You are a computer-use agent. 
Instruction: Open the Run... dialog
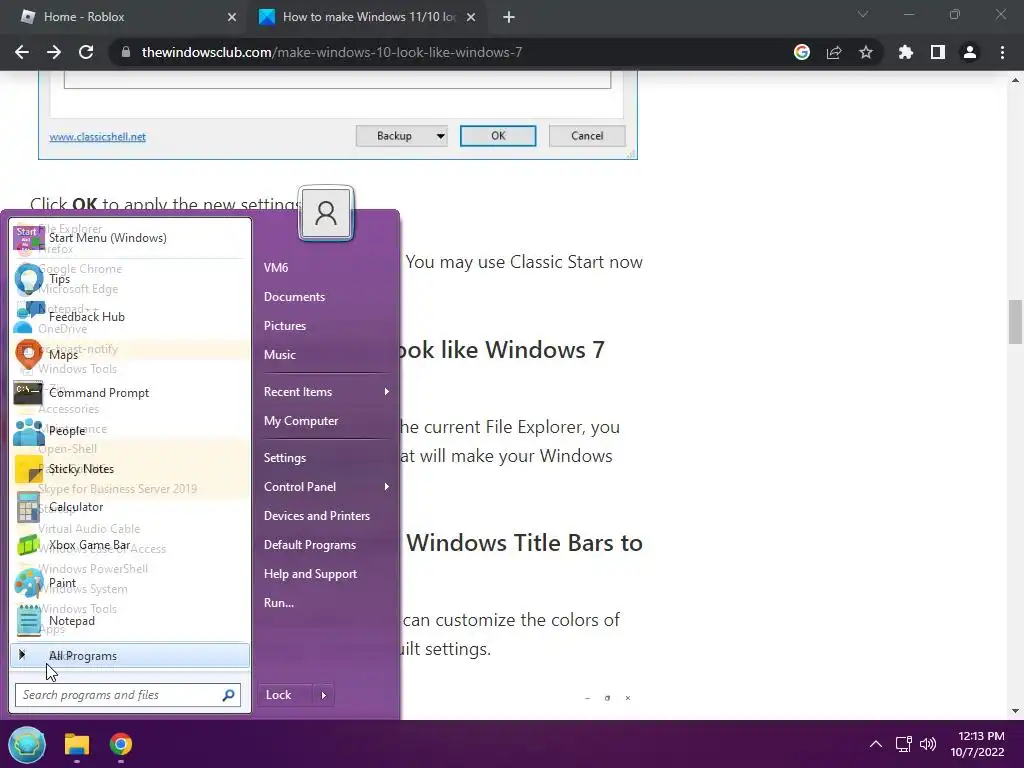pos(279,603)
